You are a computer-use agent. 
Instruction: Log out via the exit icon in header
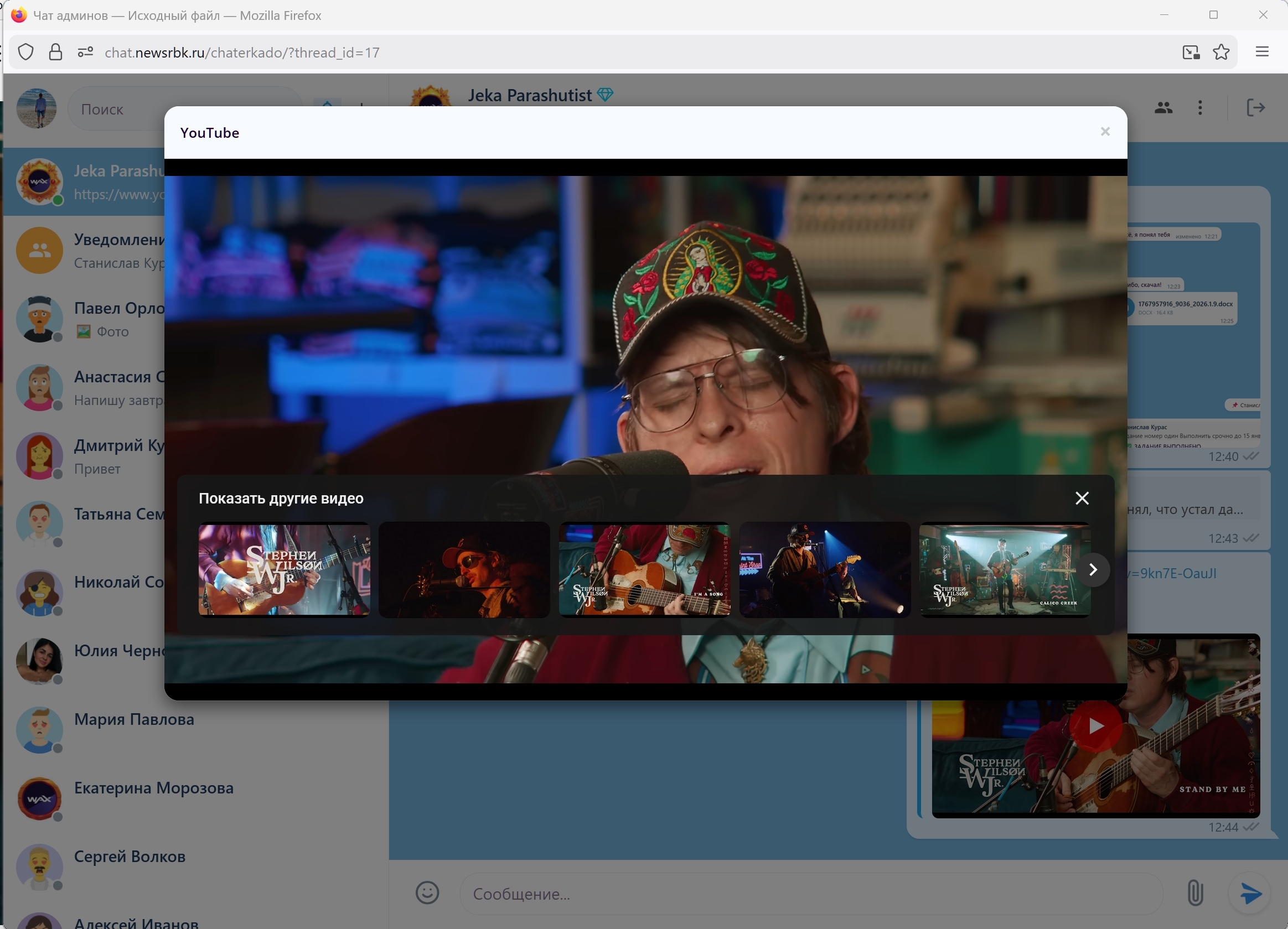(1256, 107)
